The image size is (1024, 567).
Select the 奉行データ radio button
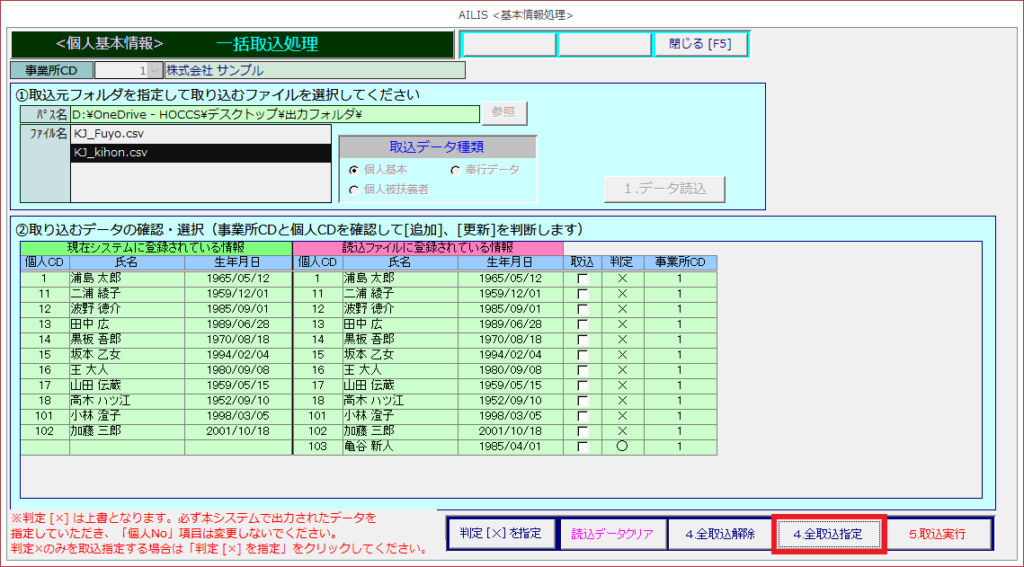[x=456, y=170]
